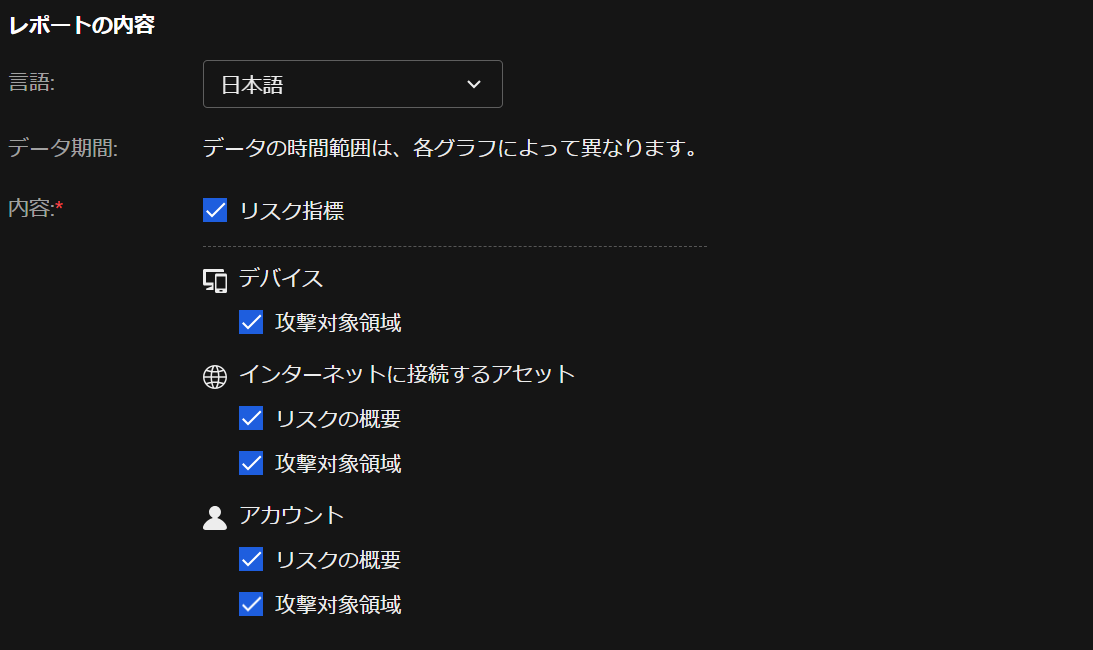Click the globe icon for internet-facing assets
The height and width of the screenshot is (650, 1093).
tap(215, 376)
